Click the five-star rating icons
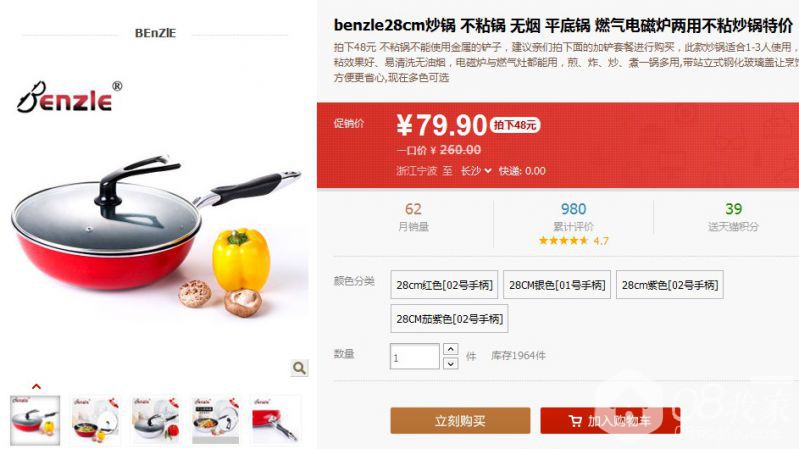Screen dimensions: 799x449 (563, 241)
